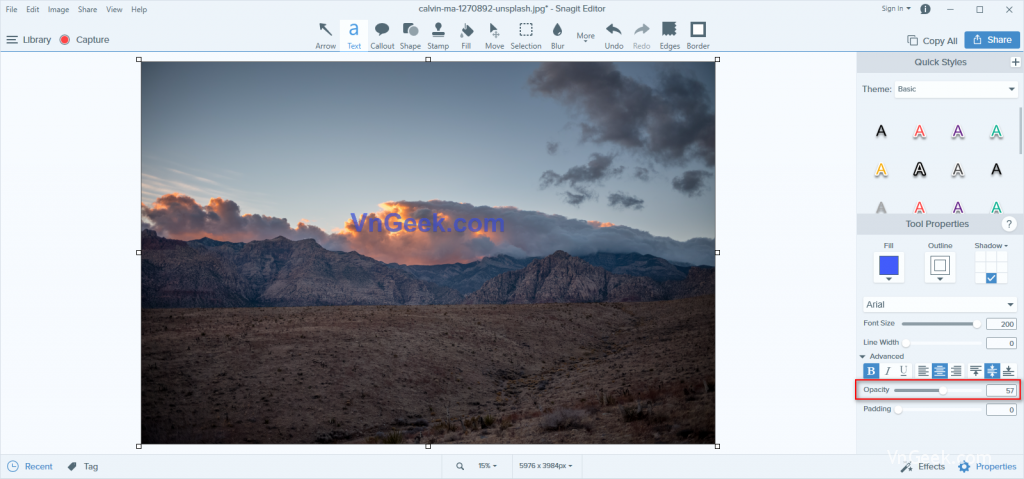Apply the Border effect

698,35
